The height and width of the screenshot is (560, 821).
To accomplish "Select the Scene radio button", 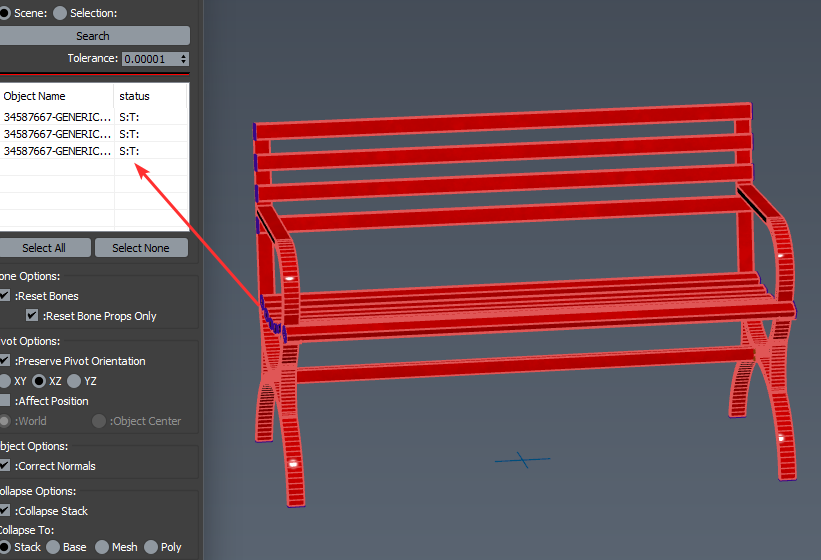I will coord(4,13).
